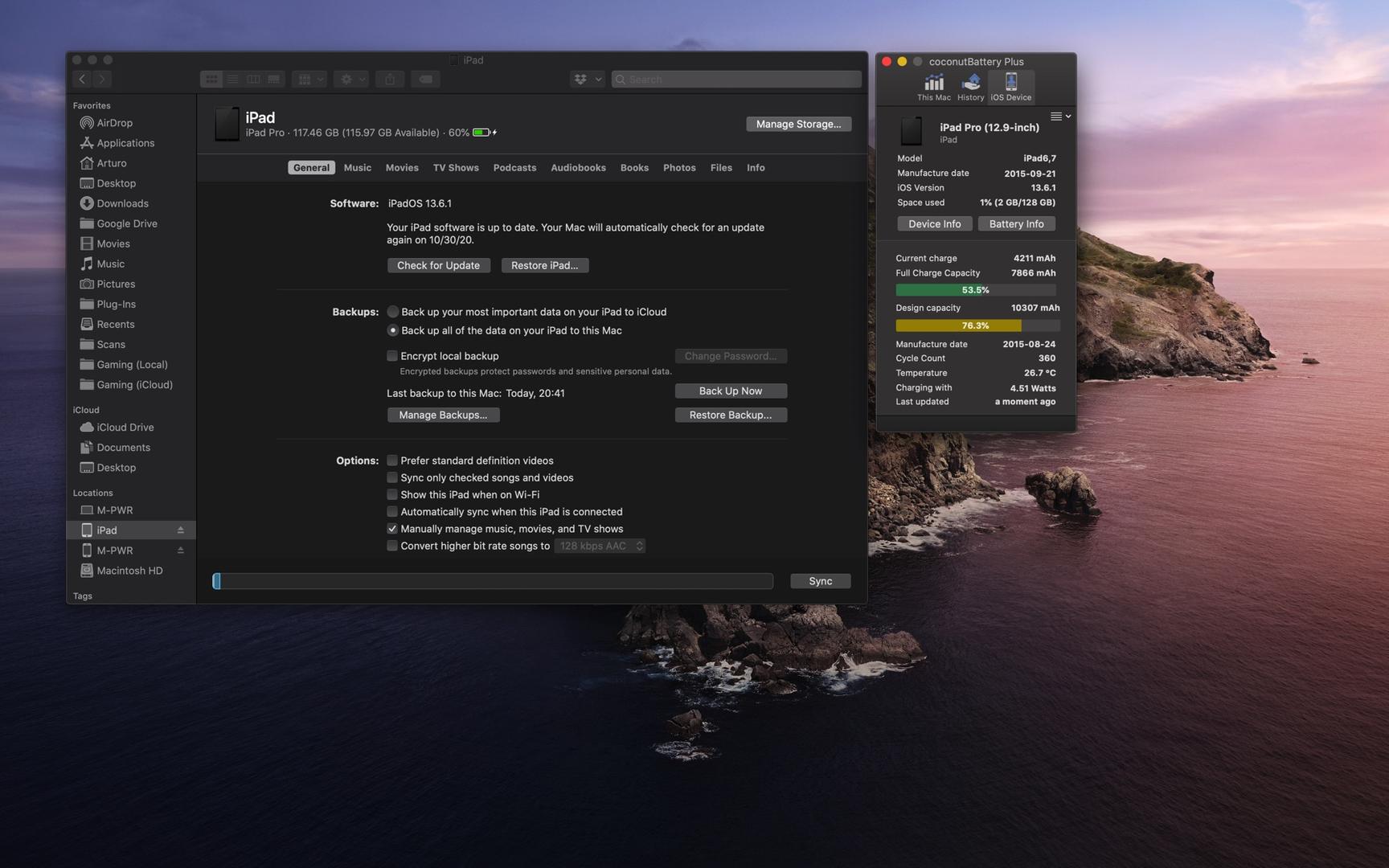Switch to the Photos tab
This screenshot has height=868, width=1389.
click(679, 168)
